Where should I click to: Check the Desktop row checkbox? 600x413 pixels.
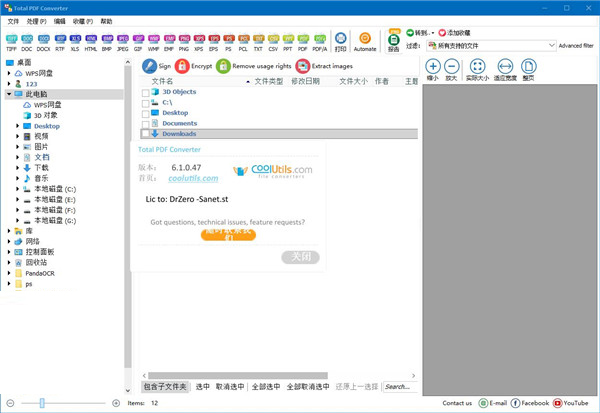pos(145,114)
